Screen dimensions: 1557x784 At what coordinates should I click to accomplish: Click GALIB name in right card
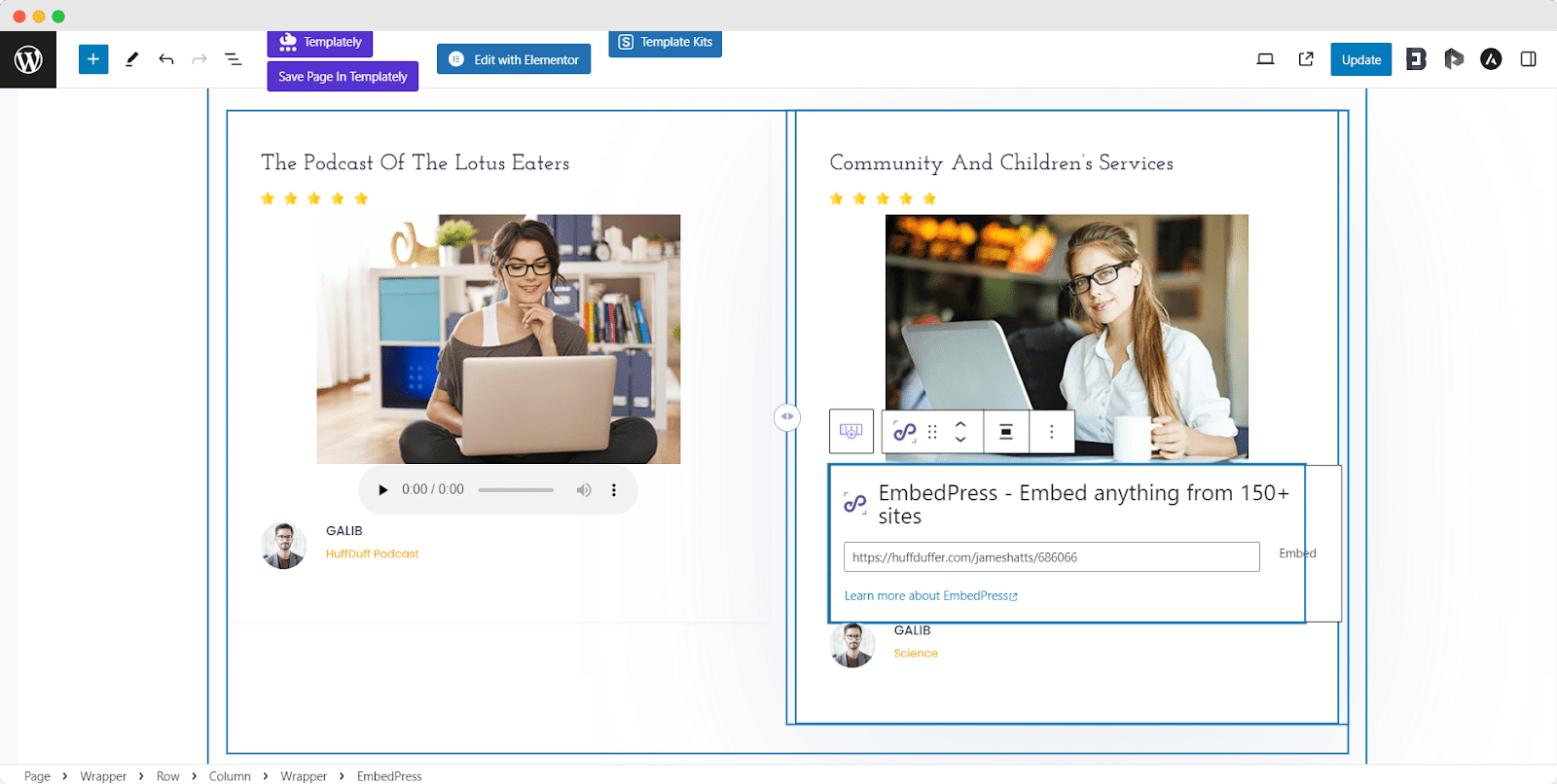[x=913, y=630]
